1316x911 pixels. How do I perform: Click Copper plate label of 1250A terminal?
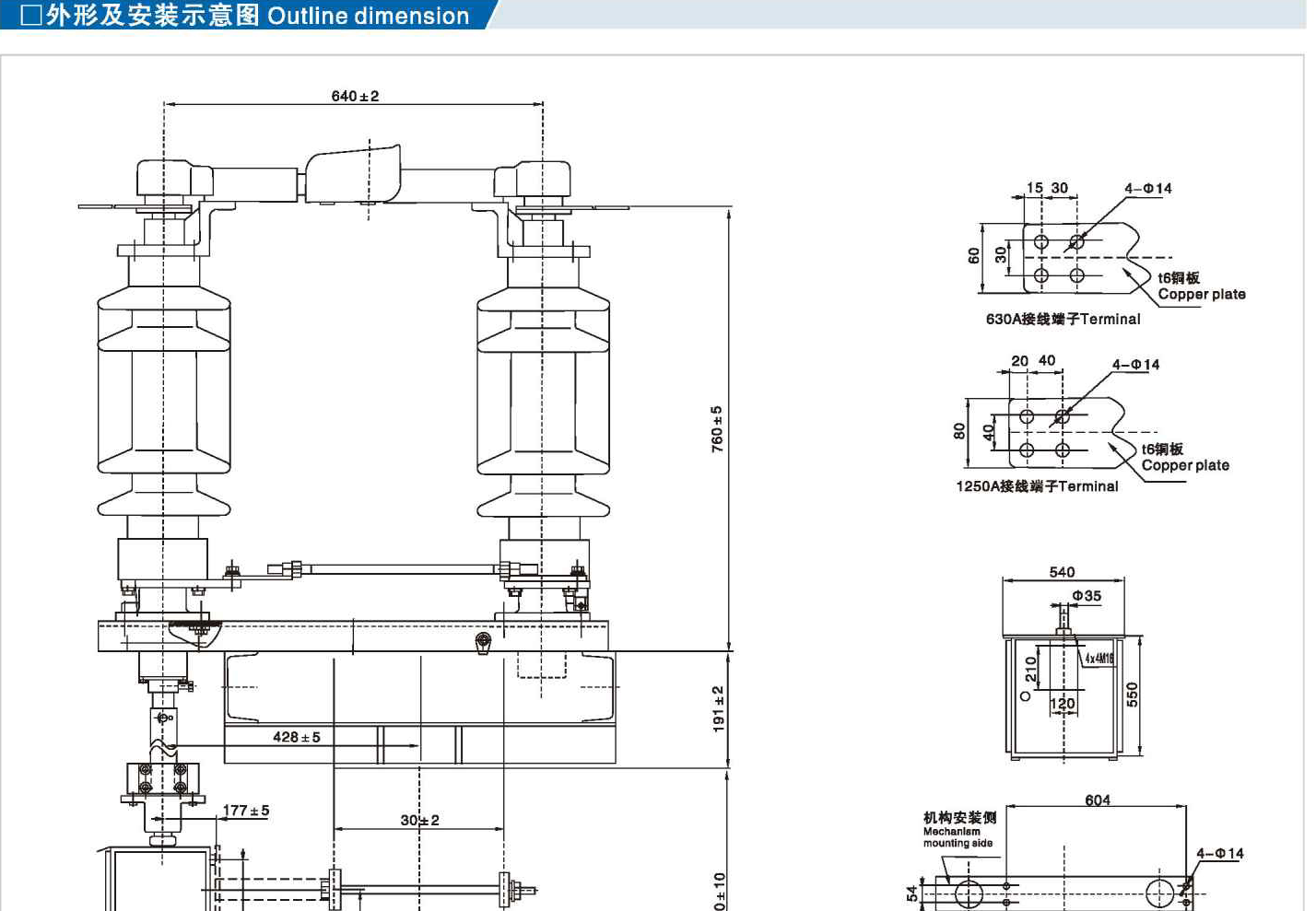tap(1185, 465)
